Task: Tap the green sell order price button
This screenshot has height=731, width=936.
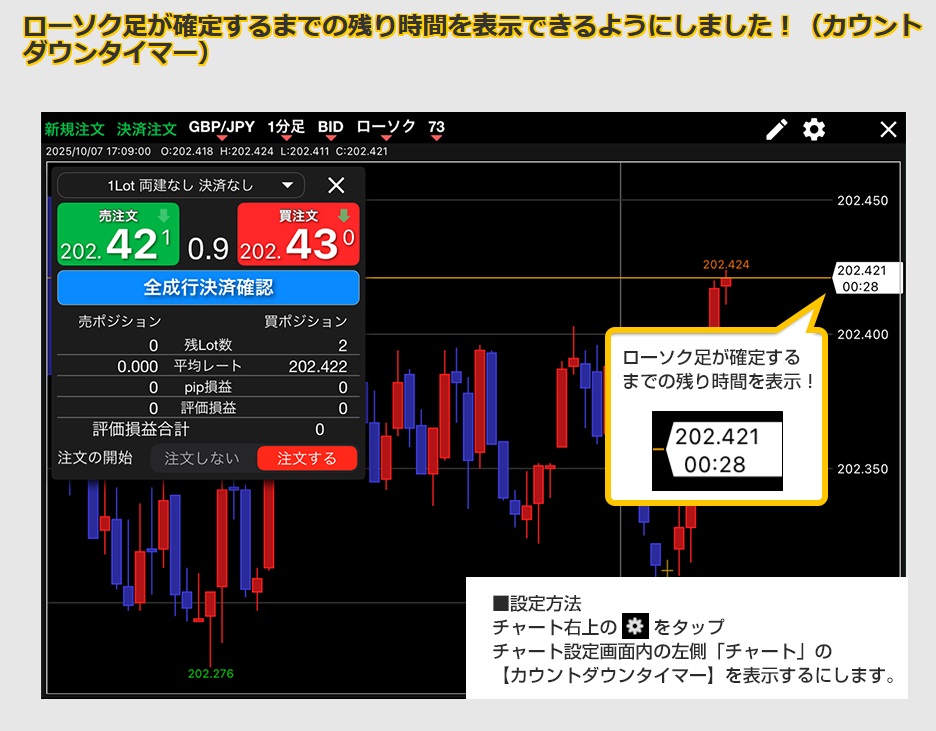Action: click(118, 234)
